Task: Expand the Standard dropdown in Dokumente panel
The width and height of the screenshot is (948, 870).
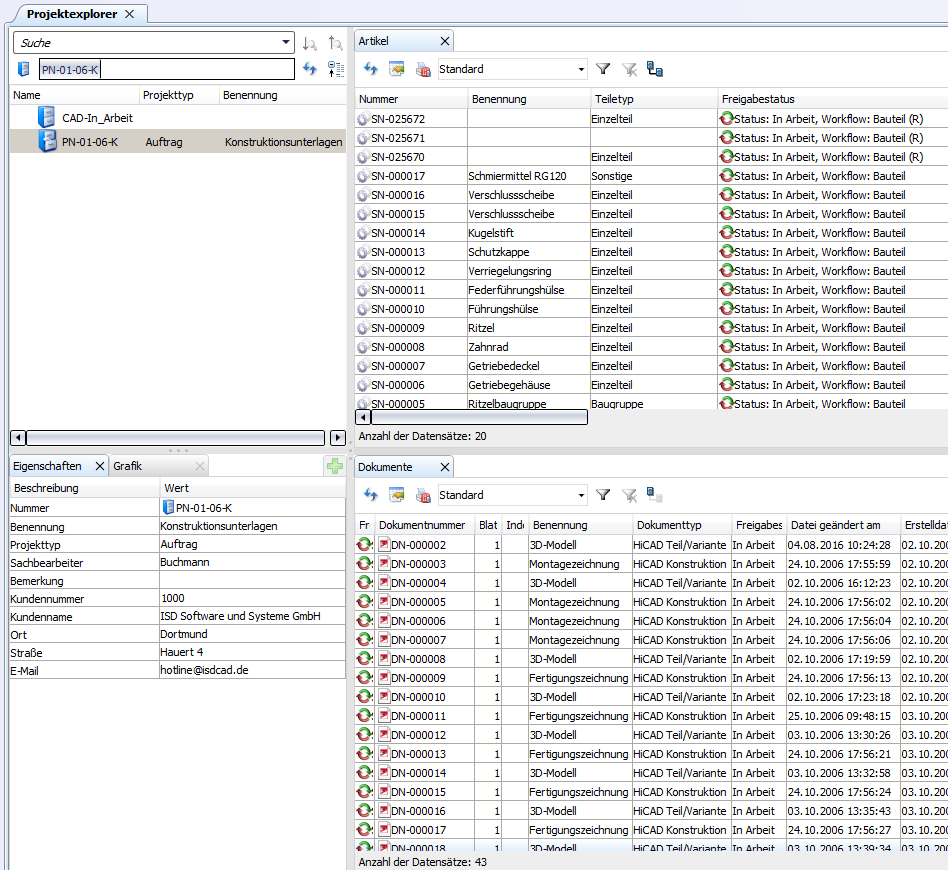Action: (x=581, y=495)
